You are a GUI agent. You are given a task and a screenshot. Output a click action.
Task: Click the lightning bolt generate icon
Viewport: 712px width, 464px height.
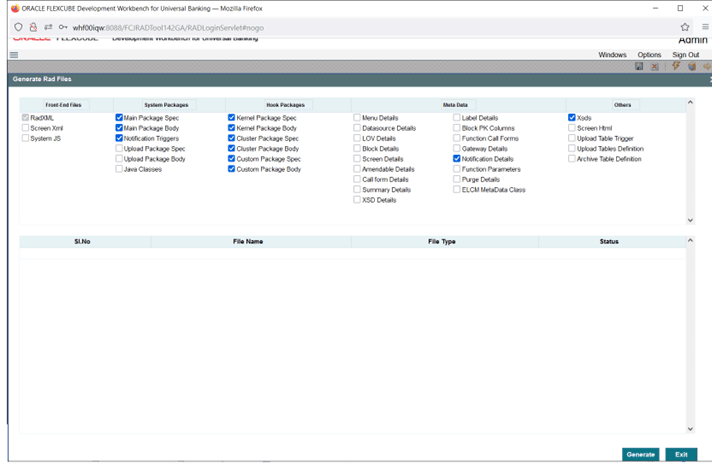(676, 66)
